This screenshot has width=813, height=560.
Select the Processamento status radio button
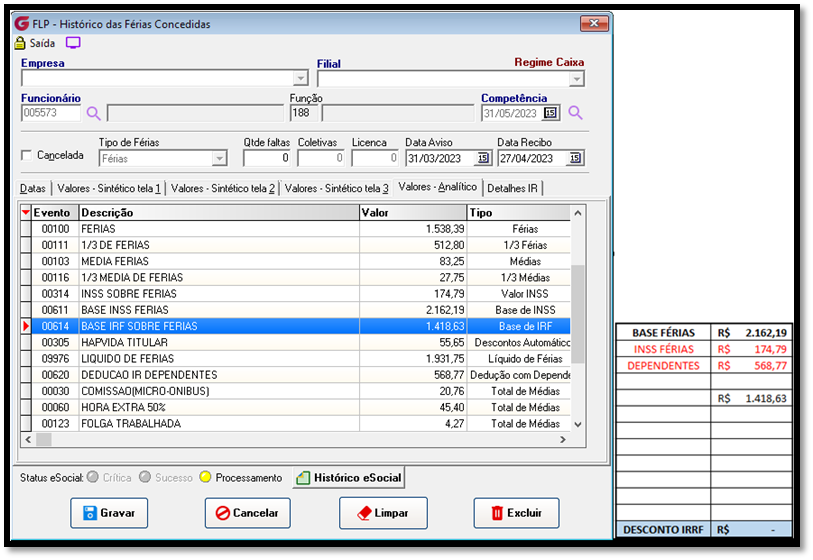tap(205, 477)
